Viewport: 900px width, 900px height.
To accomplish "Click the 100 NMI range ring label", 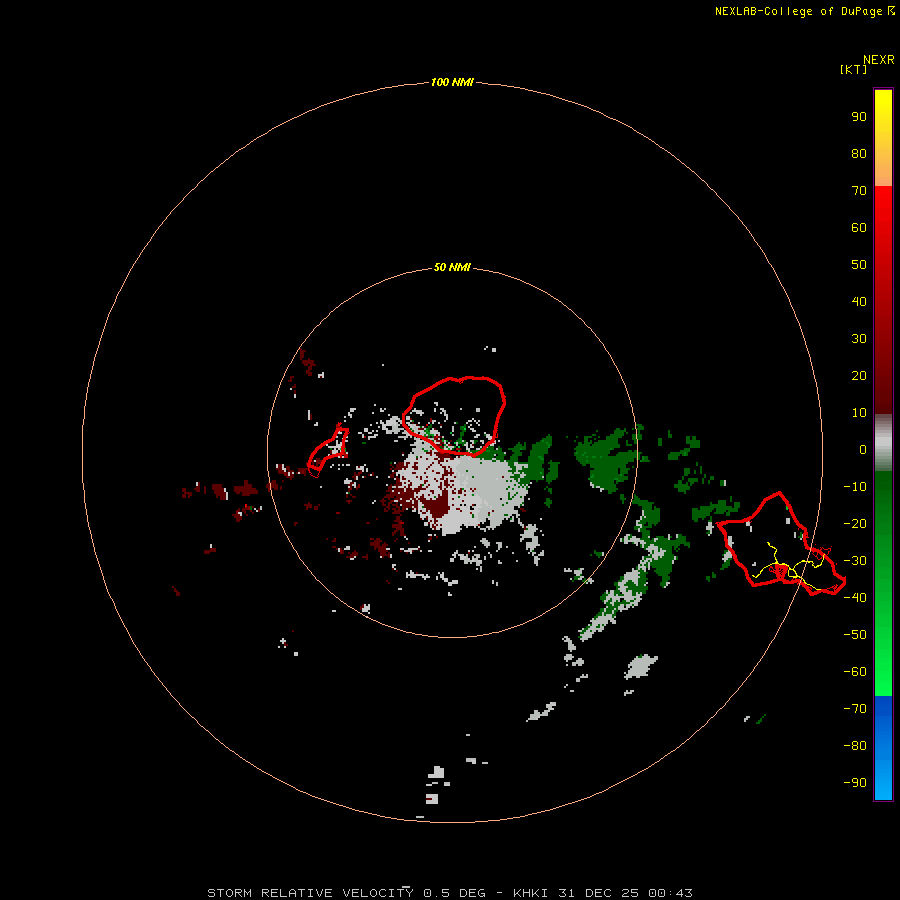I will click(x=452, y=82).
